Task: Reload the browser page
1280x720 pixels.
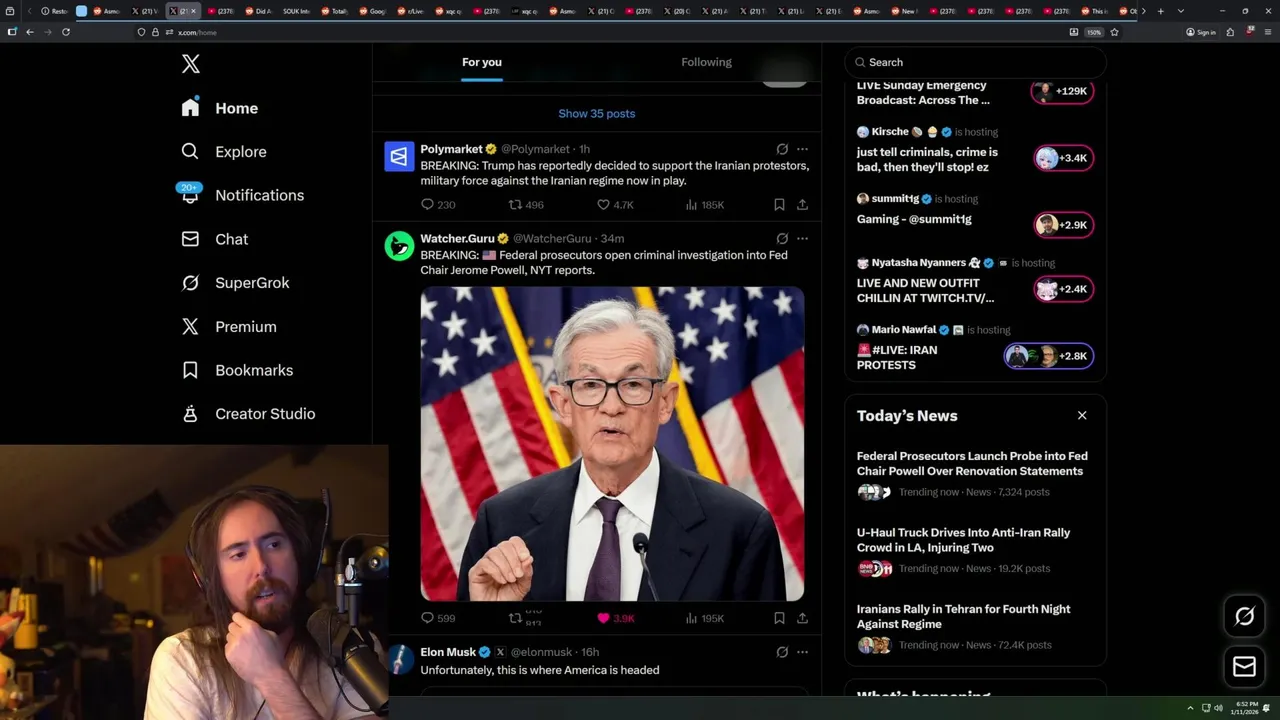Action: 66,32
